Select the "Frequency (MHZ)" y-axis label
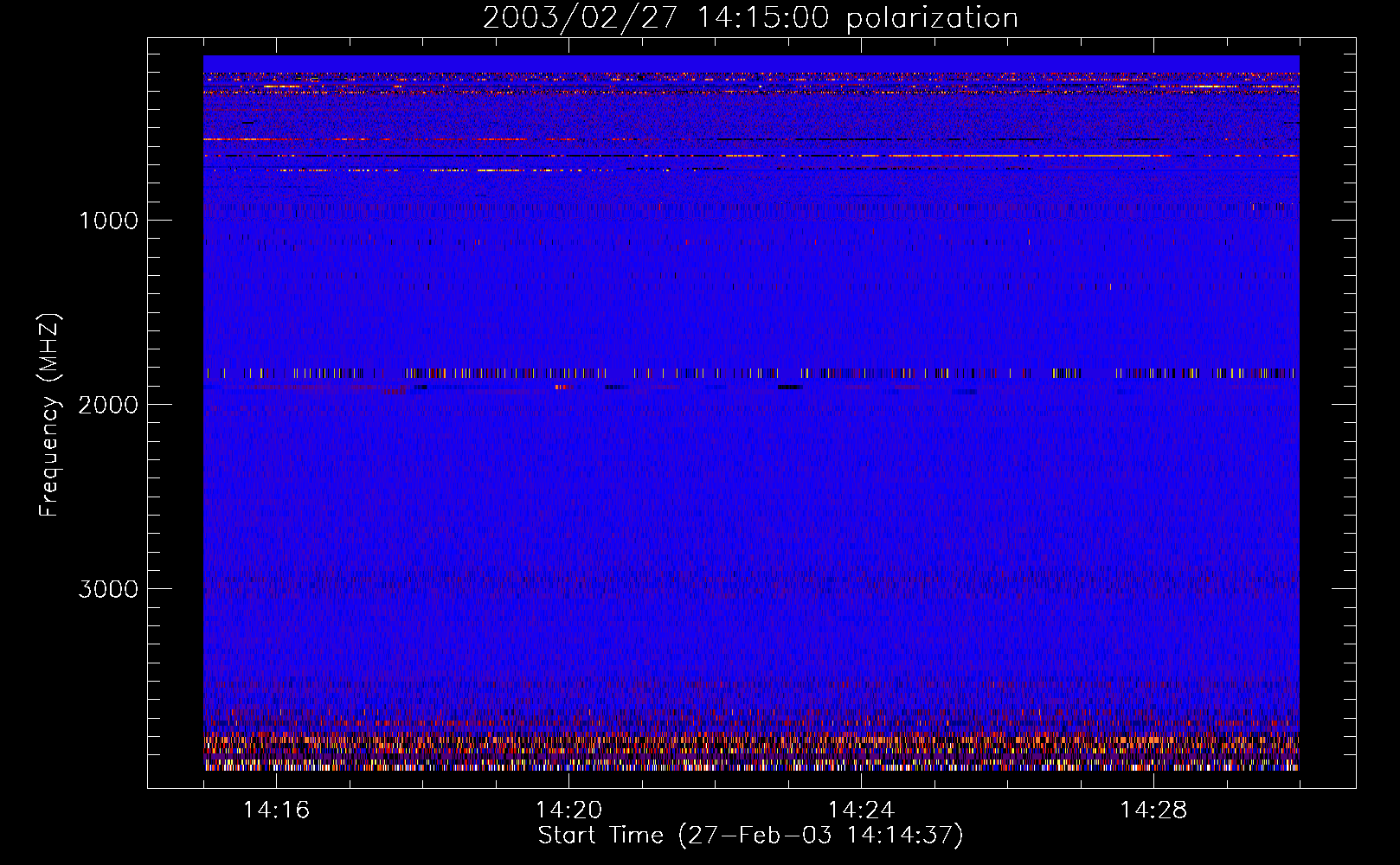The height and width of the screenshot is (865, 1400). click(x=49, y=415)
